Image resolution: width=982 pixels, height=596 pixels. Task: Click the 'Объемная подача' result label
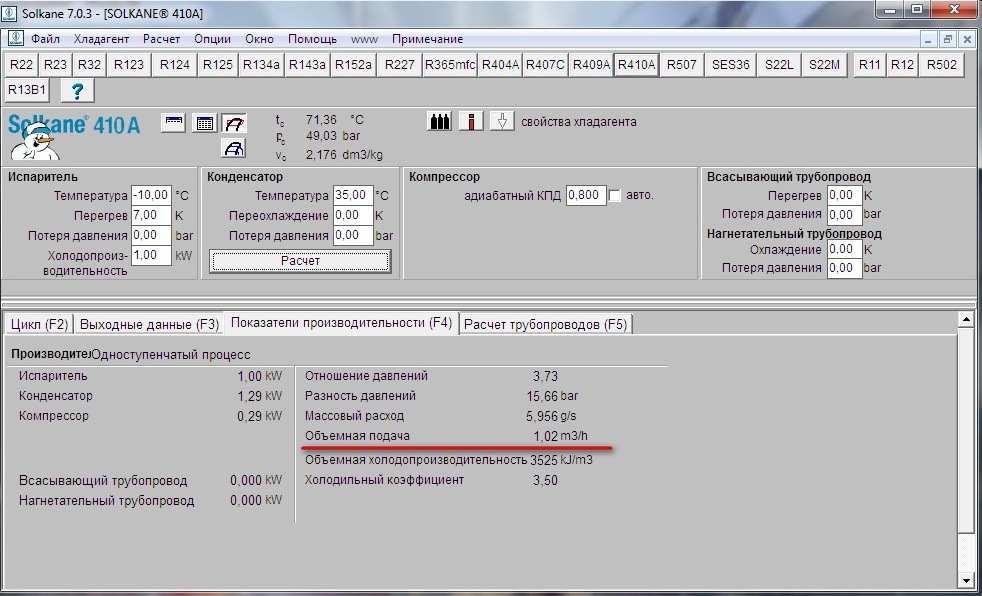357,436
